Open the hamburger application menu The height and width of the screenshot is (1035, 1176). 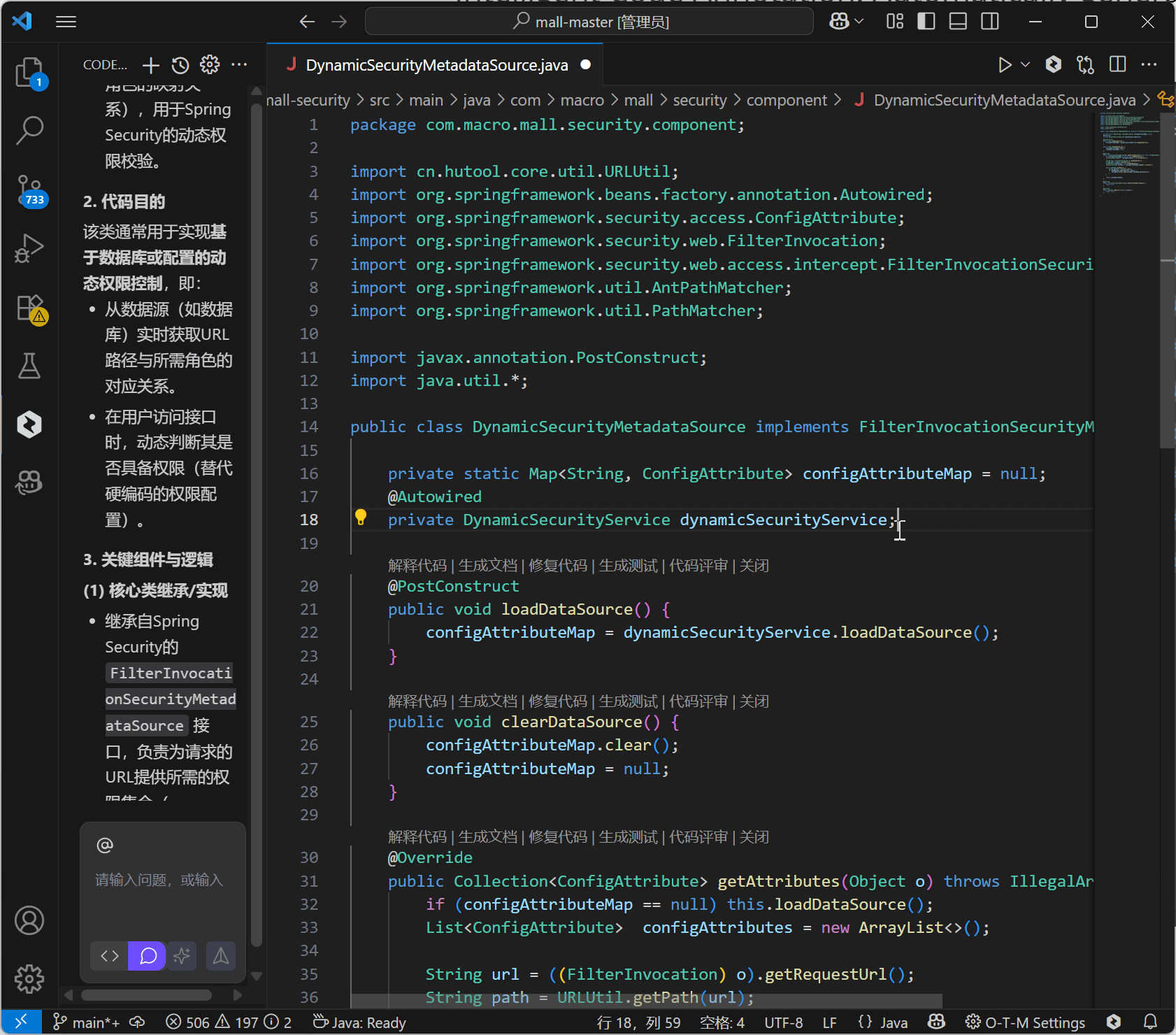[x=66, y=22]
